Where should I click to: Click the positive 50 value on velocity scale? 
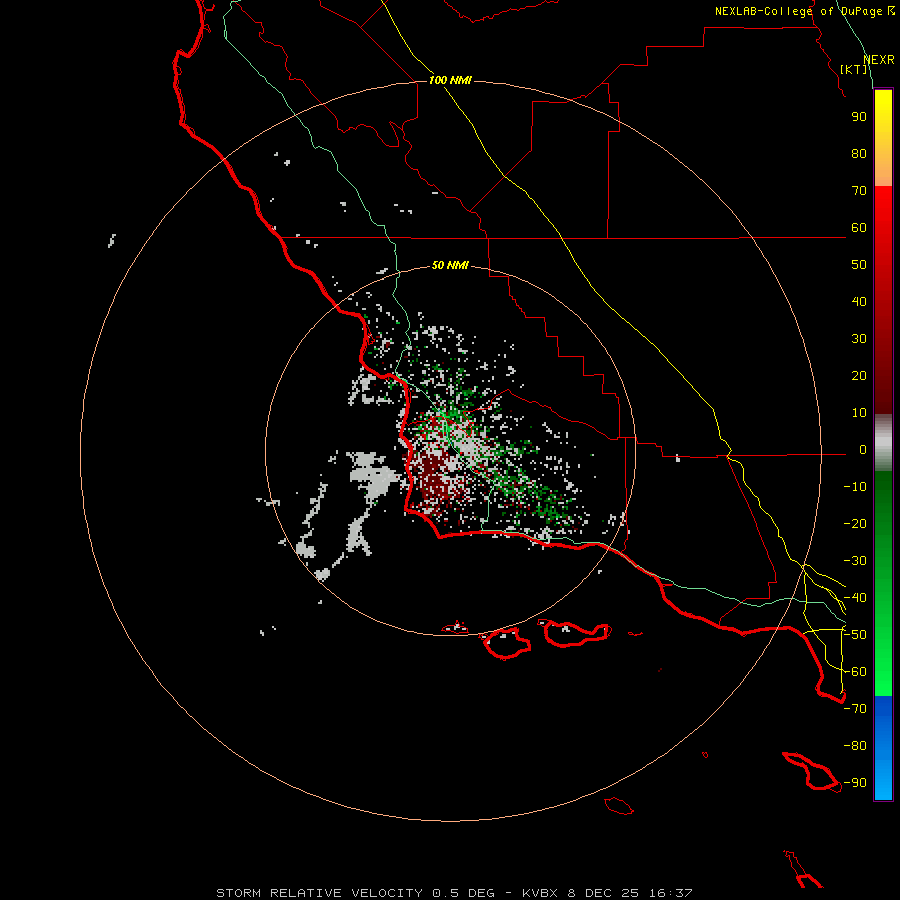[x=859, y=265]
